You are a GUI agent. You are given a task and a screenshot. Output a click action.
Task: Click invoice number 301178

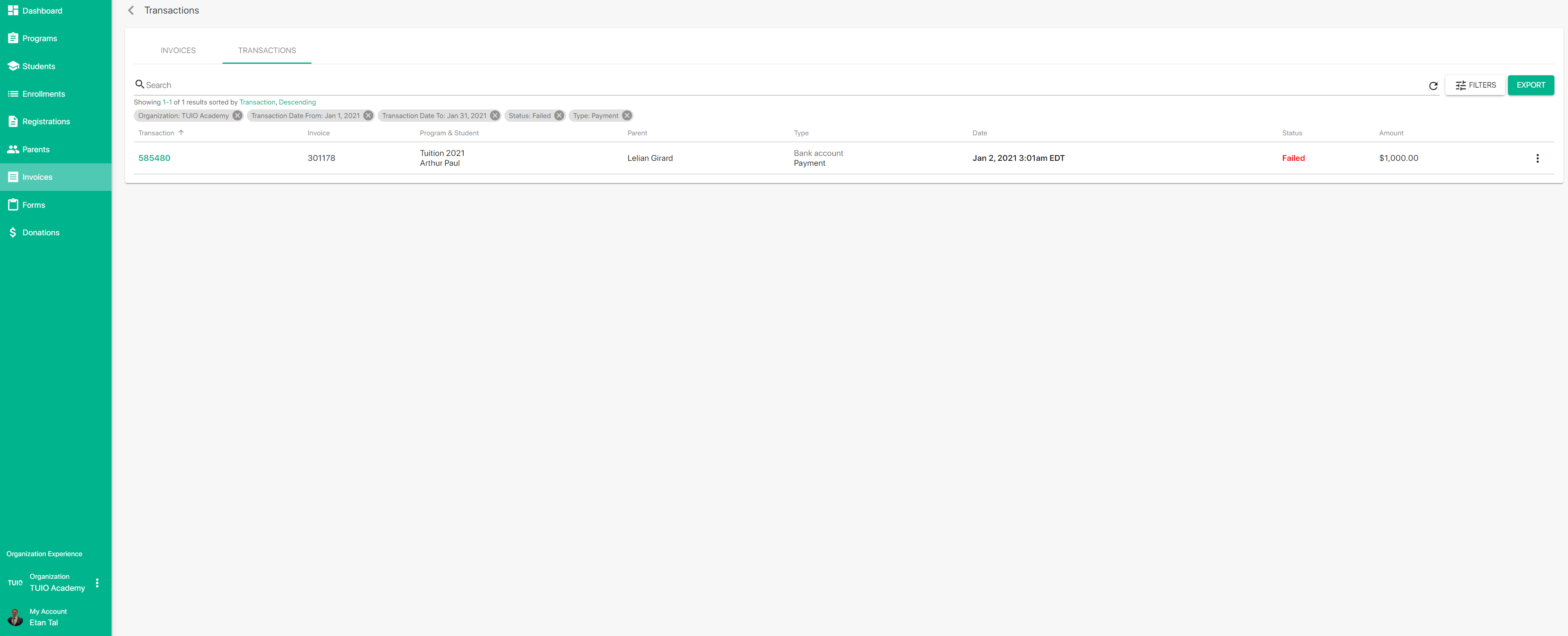tap(321, 158)
